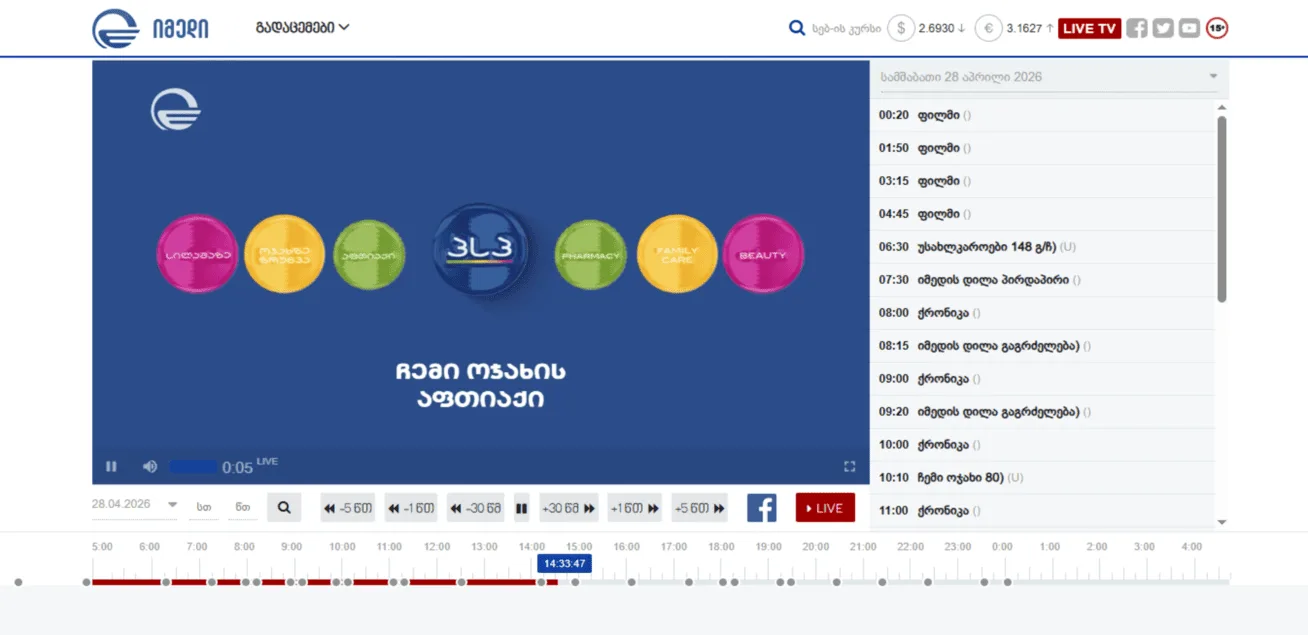Image resolution: width=1308 pixels, height=635 pixels.
Task: Skip forward 1 minute button
Action: pyautogui.click(x=635, y=508)
